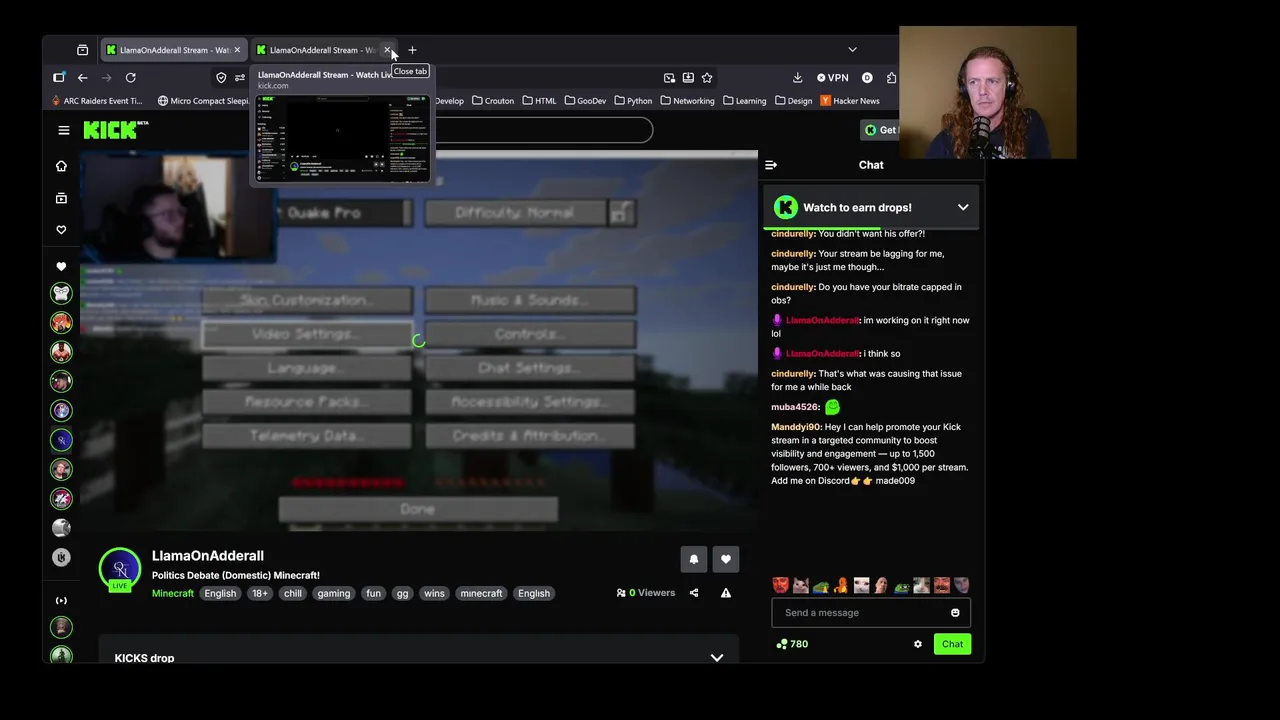The height and width of the screenshot is (720, 1280).
Task: Expand the tab list dropdown arrow
Action: pos(852,50)
